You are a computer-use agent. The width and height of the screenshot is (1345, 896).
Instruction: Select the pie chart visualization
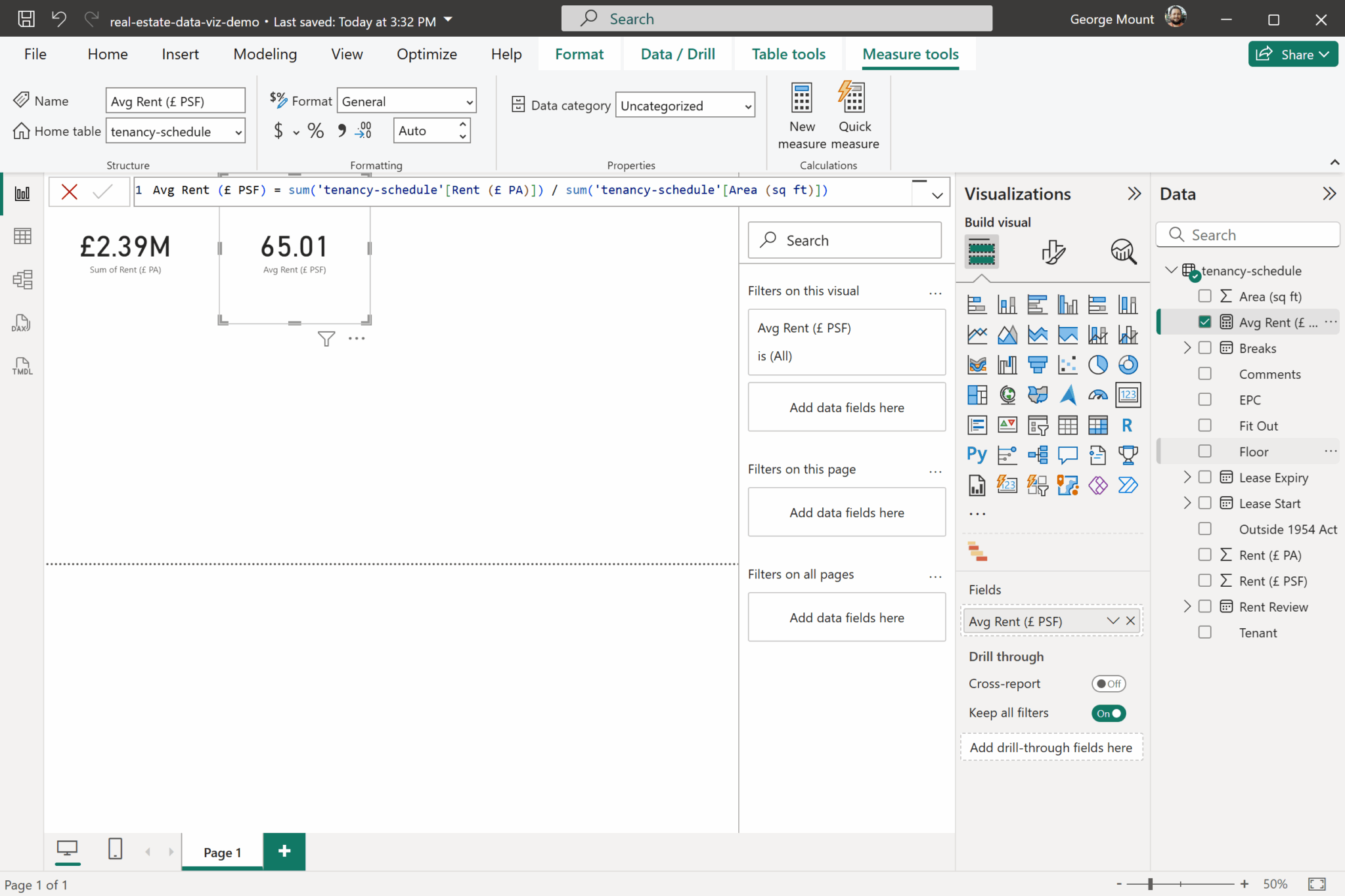[1097, 365]
